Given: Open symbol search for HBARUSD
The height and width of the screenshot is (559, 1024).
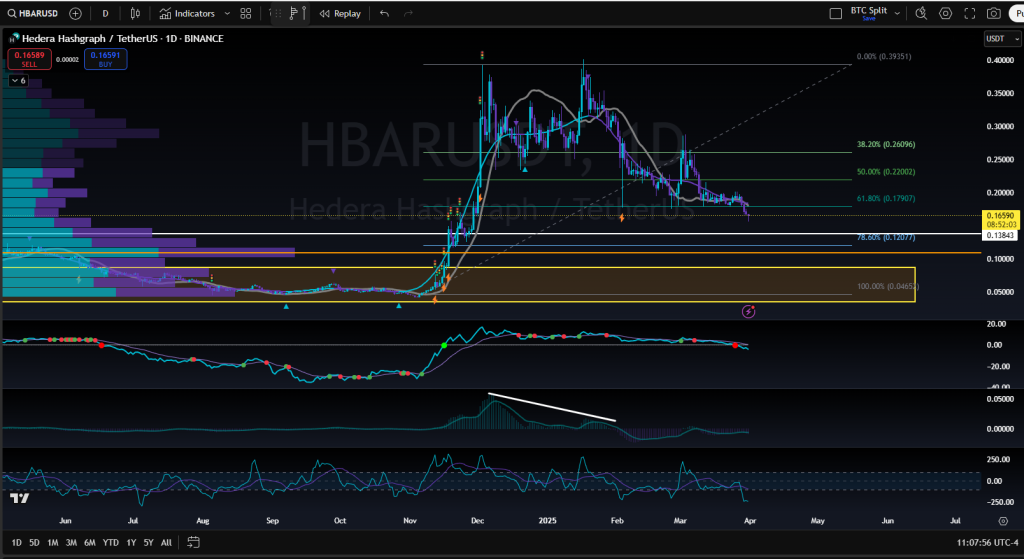Looking at the screenshot, I should click(x=33, y=13).
